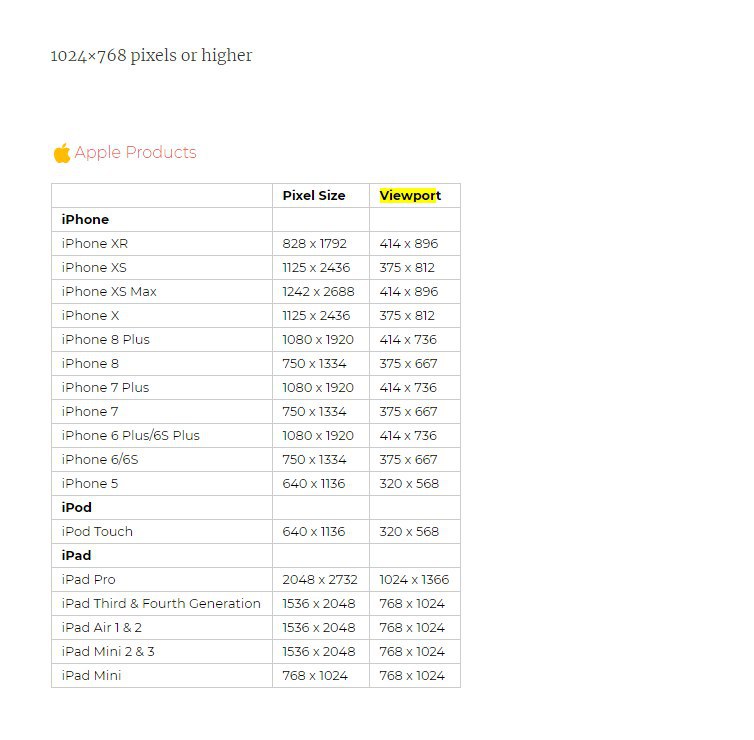Image resolution: width=754 pixels, height=740 pixels.
Task: Click the highlighted Viewport column header
Action: coord(410,196)
